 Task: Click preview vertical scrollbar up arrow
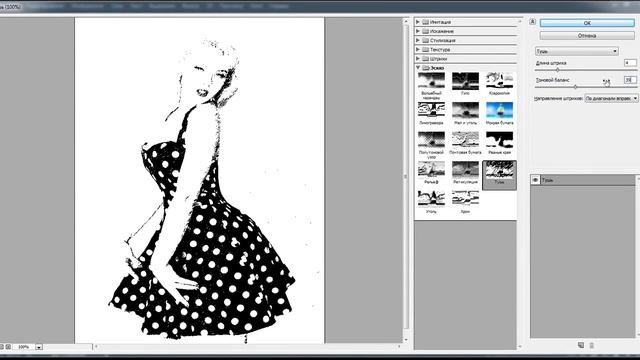click(406, 21)
